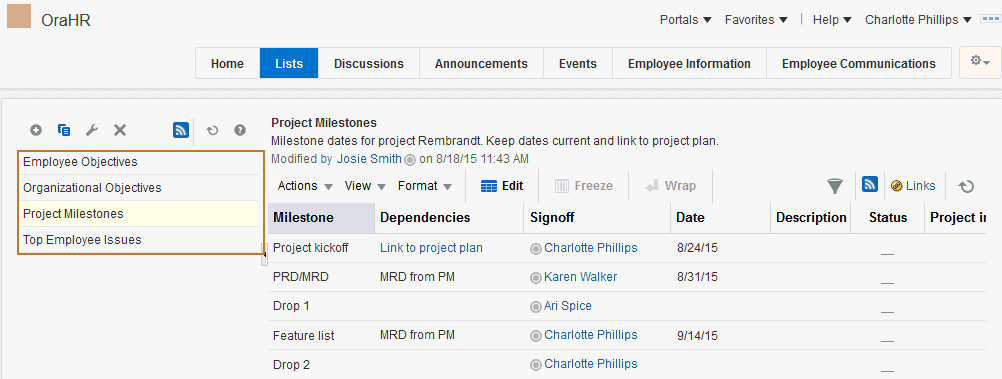Image resolution: width=1002 pixels, height=379 pixels.
Task: Click RSS feed icon in lists sidebar
Action: pyautogui.click(x=181, y=130)
